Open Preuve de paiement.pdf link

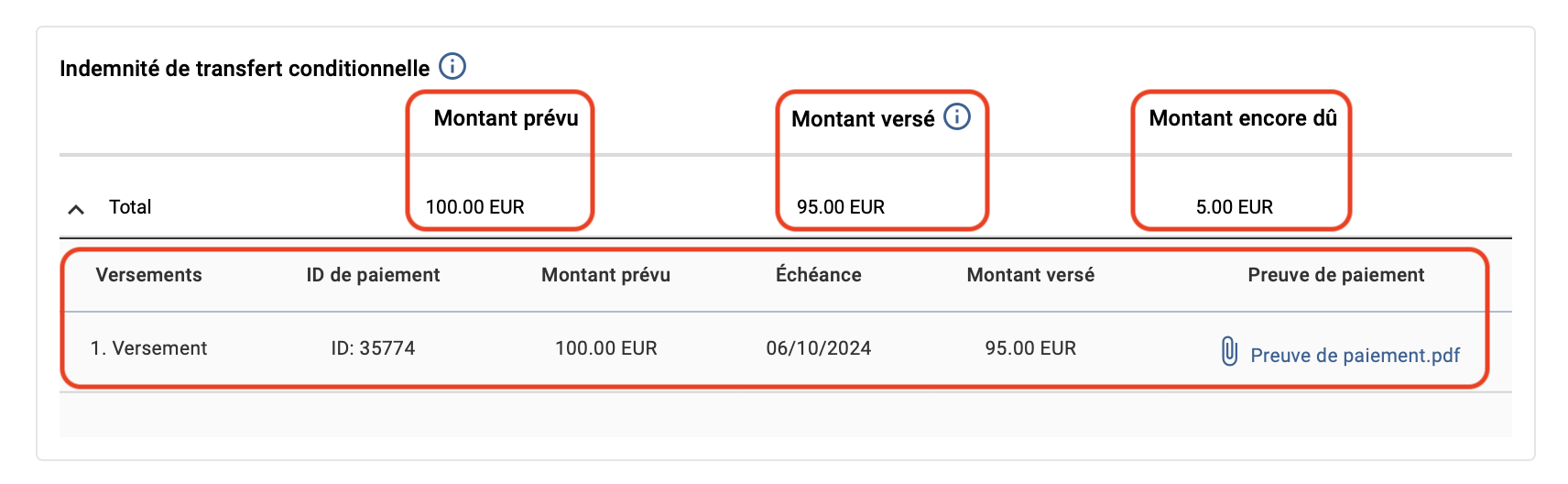tap(1355, 356)
